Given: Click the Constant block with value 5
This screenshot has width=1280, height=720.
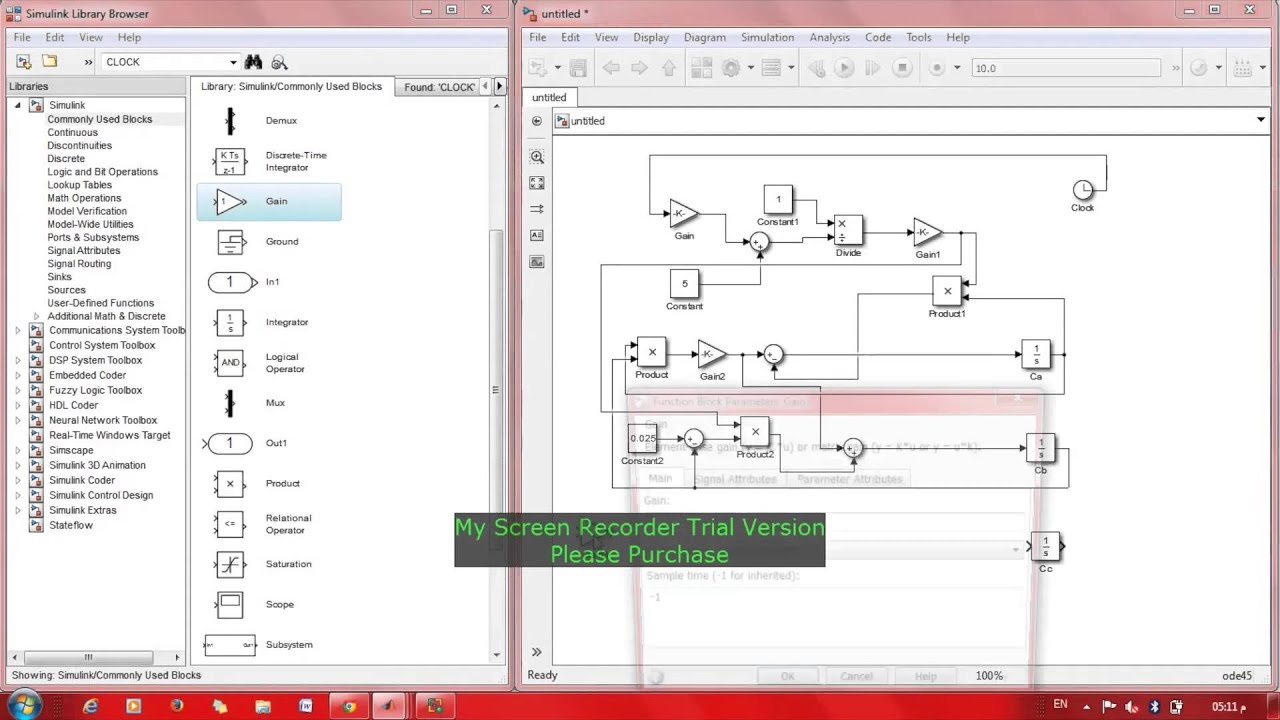Looking at the screenshot, I should pos(685,284).
